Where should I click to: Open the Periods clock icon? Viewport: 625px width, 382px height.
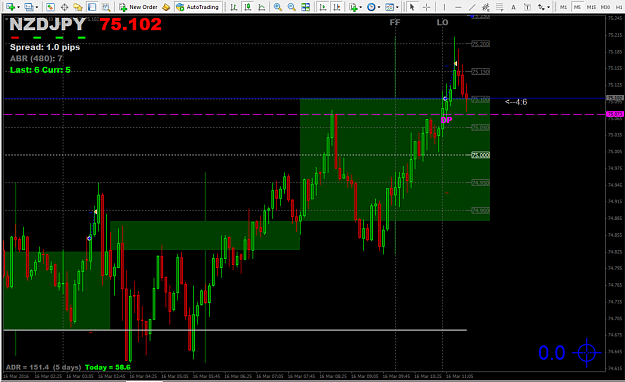(371, 7)
